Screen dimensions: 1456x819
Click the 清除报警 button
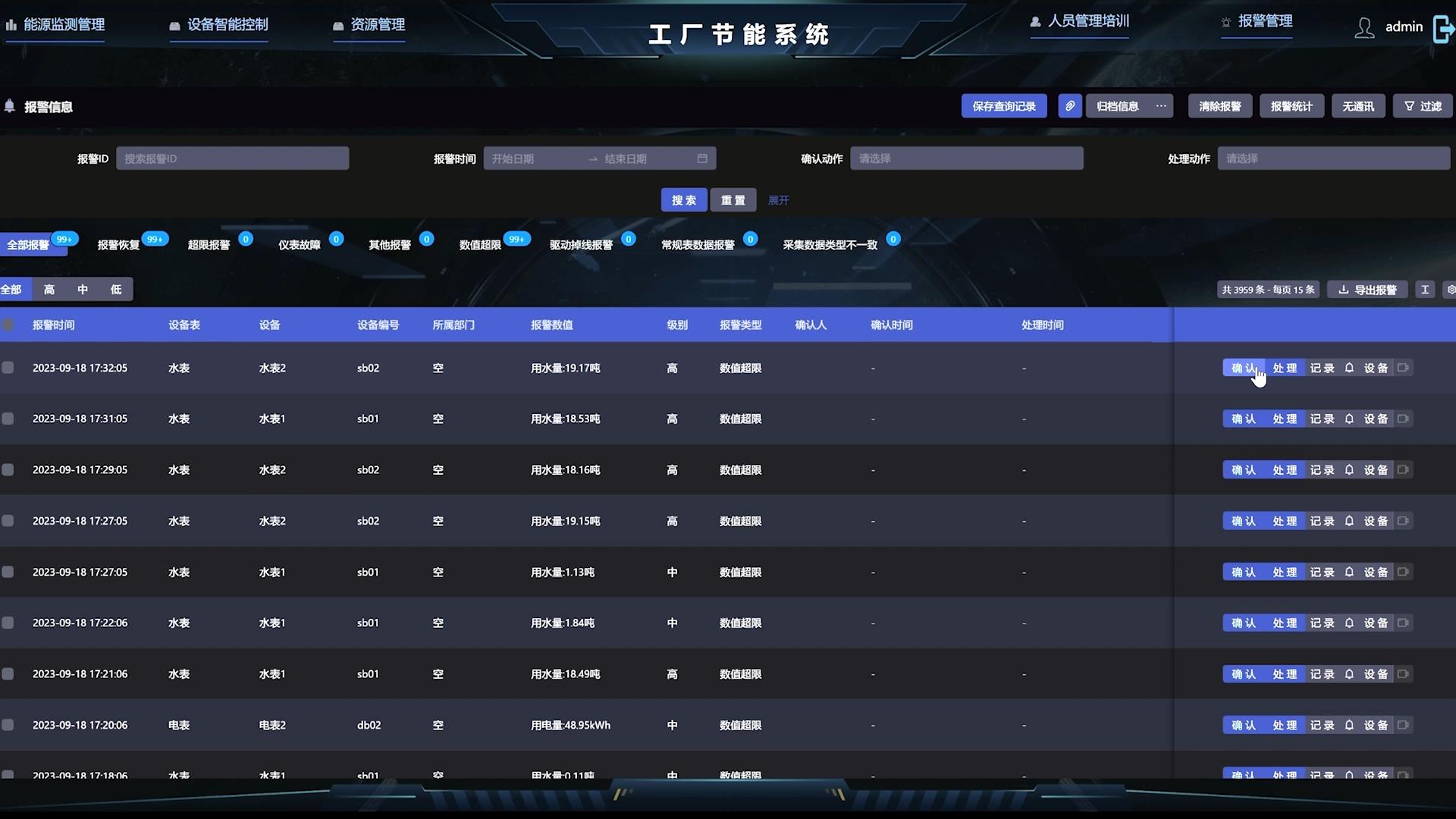(x=1219, y=106)
